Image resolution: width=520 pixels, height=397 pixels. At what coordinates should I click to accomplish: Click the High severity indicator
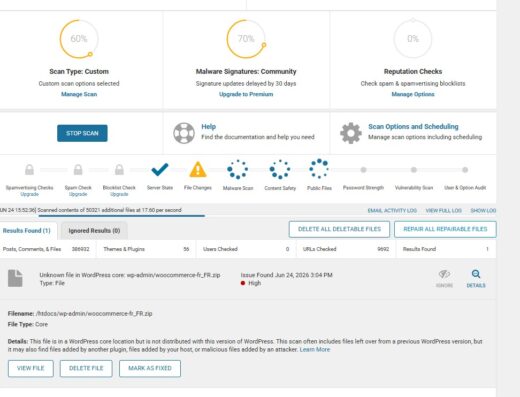[251, 283]
